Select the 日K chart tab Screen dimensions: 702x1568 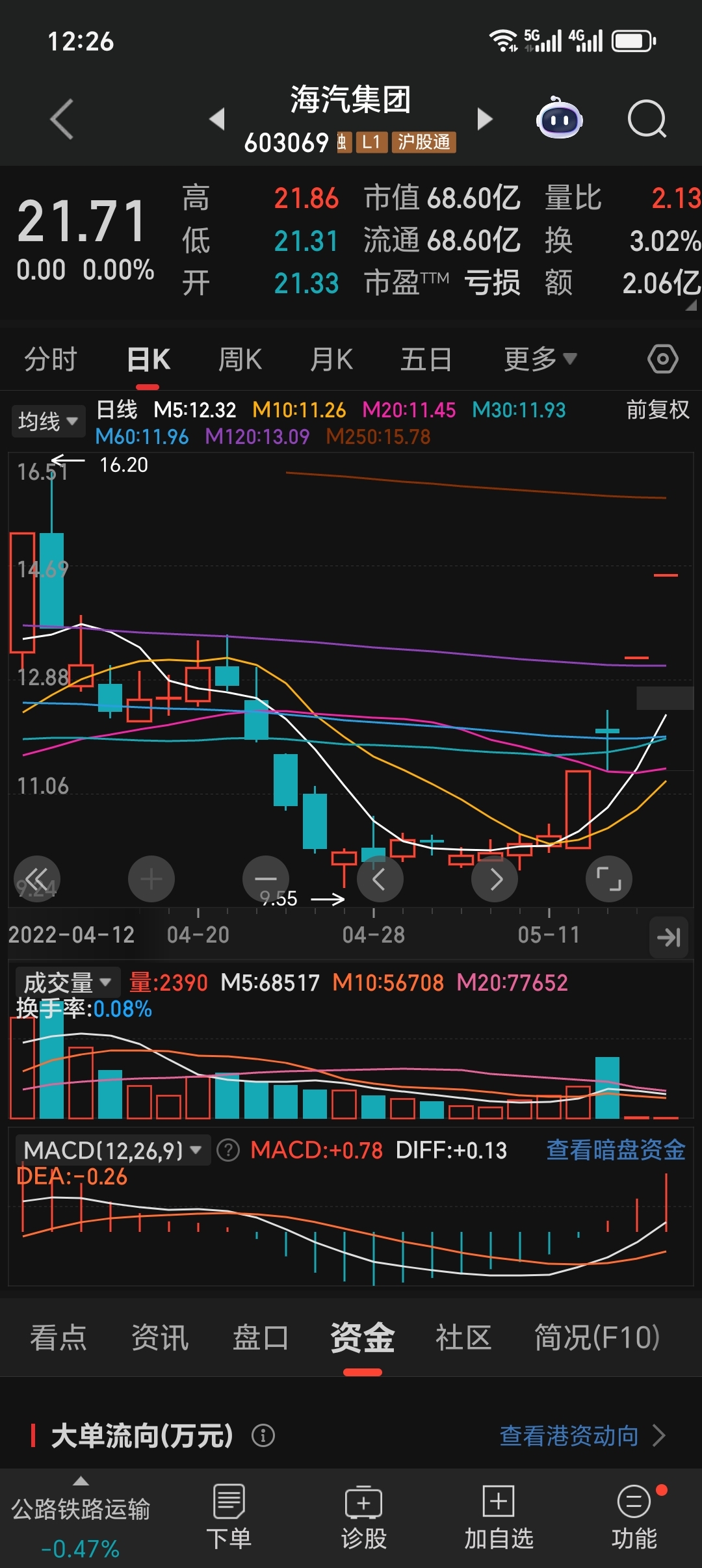click(x=148, y=359)
